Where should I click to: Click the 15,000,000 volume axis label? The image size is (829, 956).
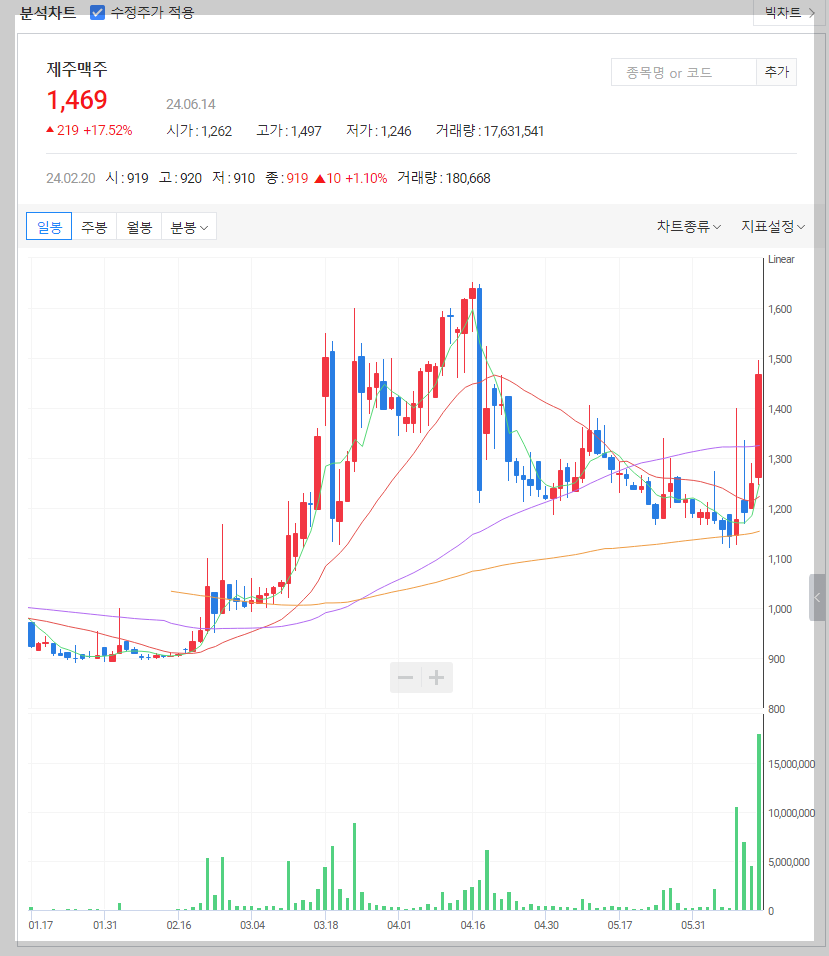[x=791, y=764]
